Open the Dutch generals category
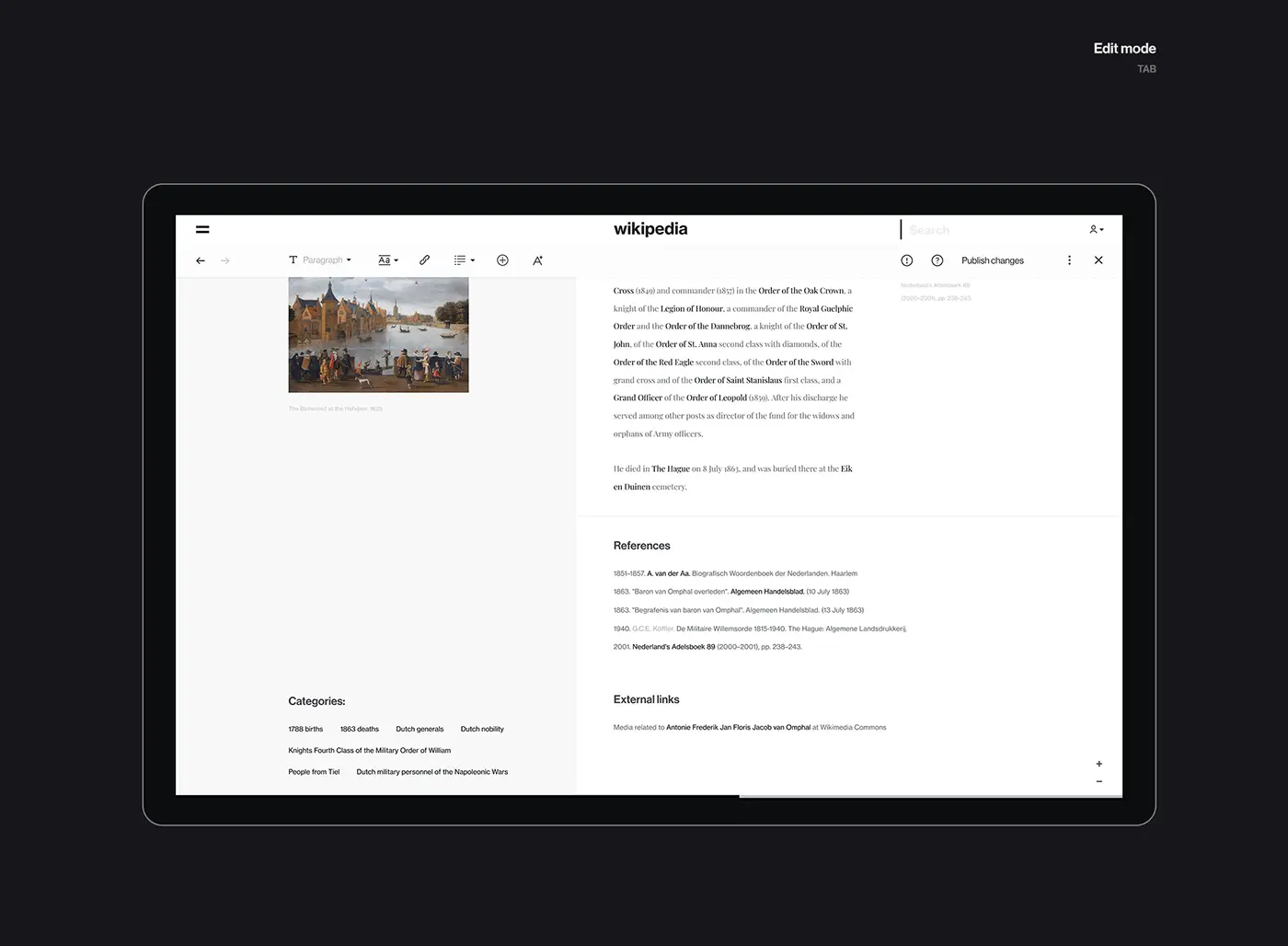1288x946 pixels. (420, 729)
